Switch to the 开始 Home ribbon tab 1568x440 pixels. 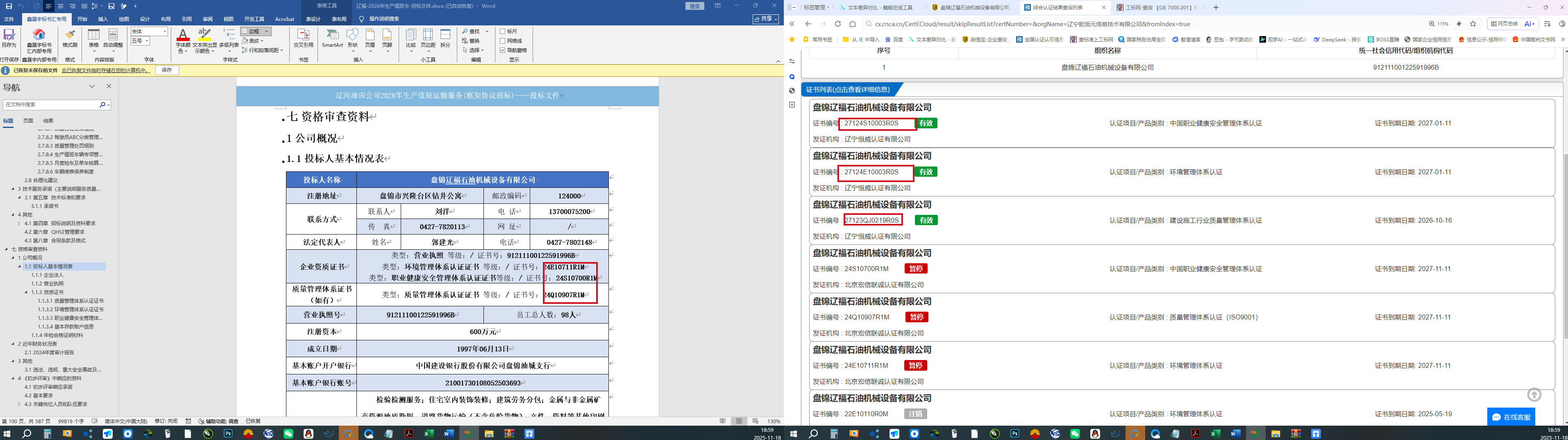[x=82, y=19]
